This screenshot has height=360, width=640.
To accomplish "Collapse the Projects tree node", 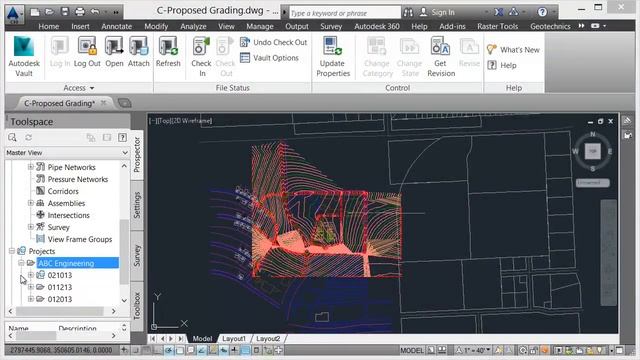I will pyautogui.click(x=12, y=251).
